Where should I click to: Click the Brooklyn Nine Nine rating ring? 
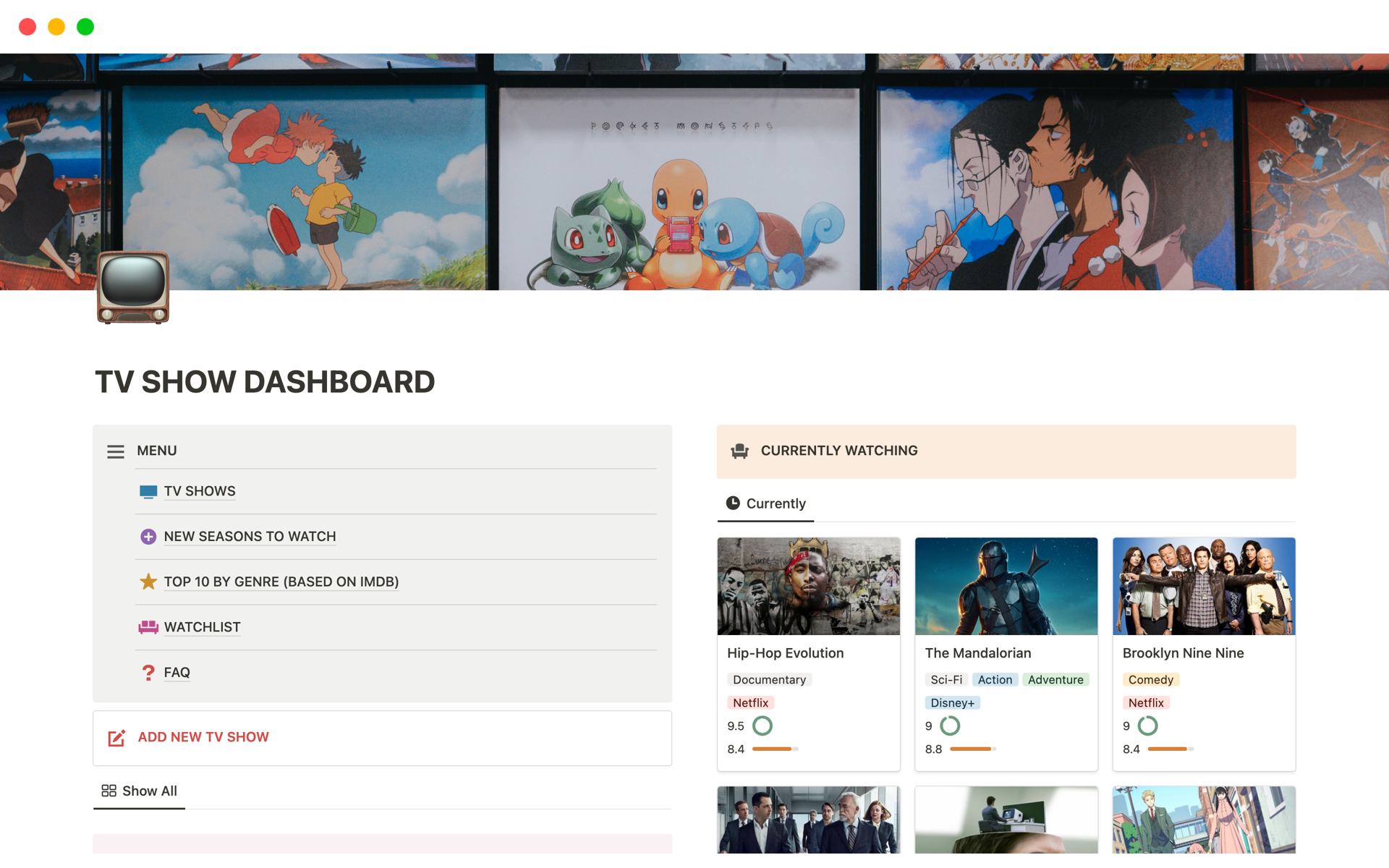[x=1147, y=726]
